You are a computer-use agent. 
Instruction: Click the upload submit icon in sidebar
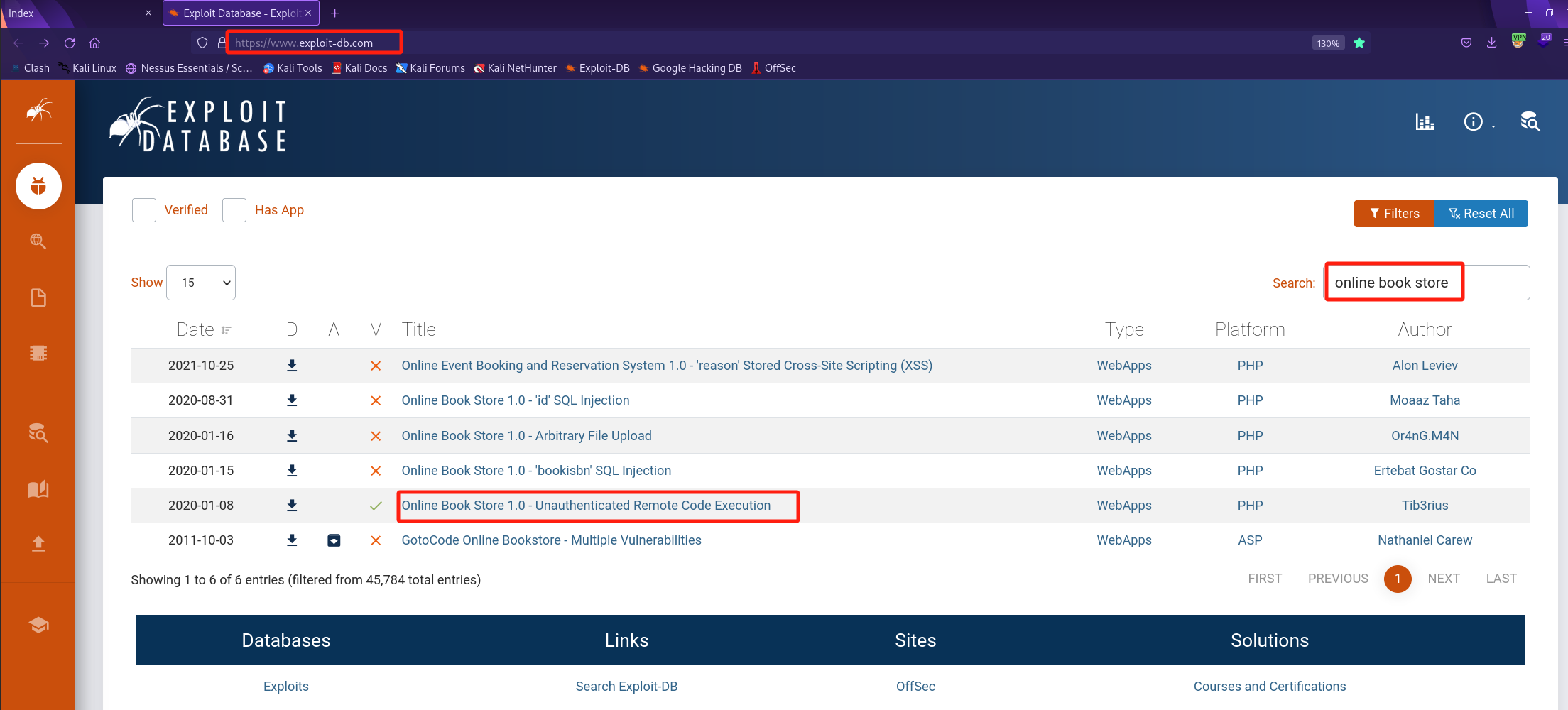[38, 544]
